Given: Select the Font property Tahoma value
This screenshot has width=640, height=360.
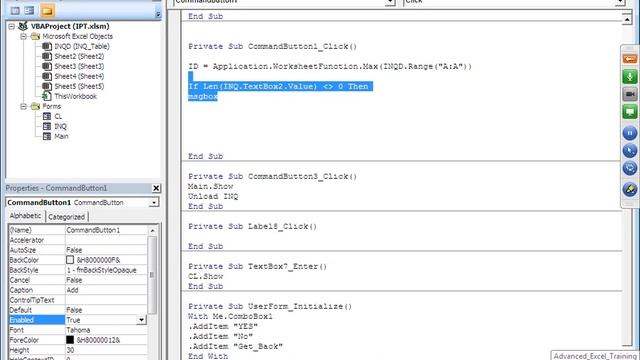Looking at the screenshot, I should coord(106,330).
